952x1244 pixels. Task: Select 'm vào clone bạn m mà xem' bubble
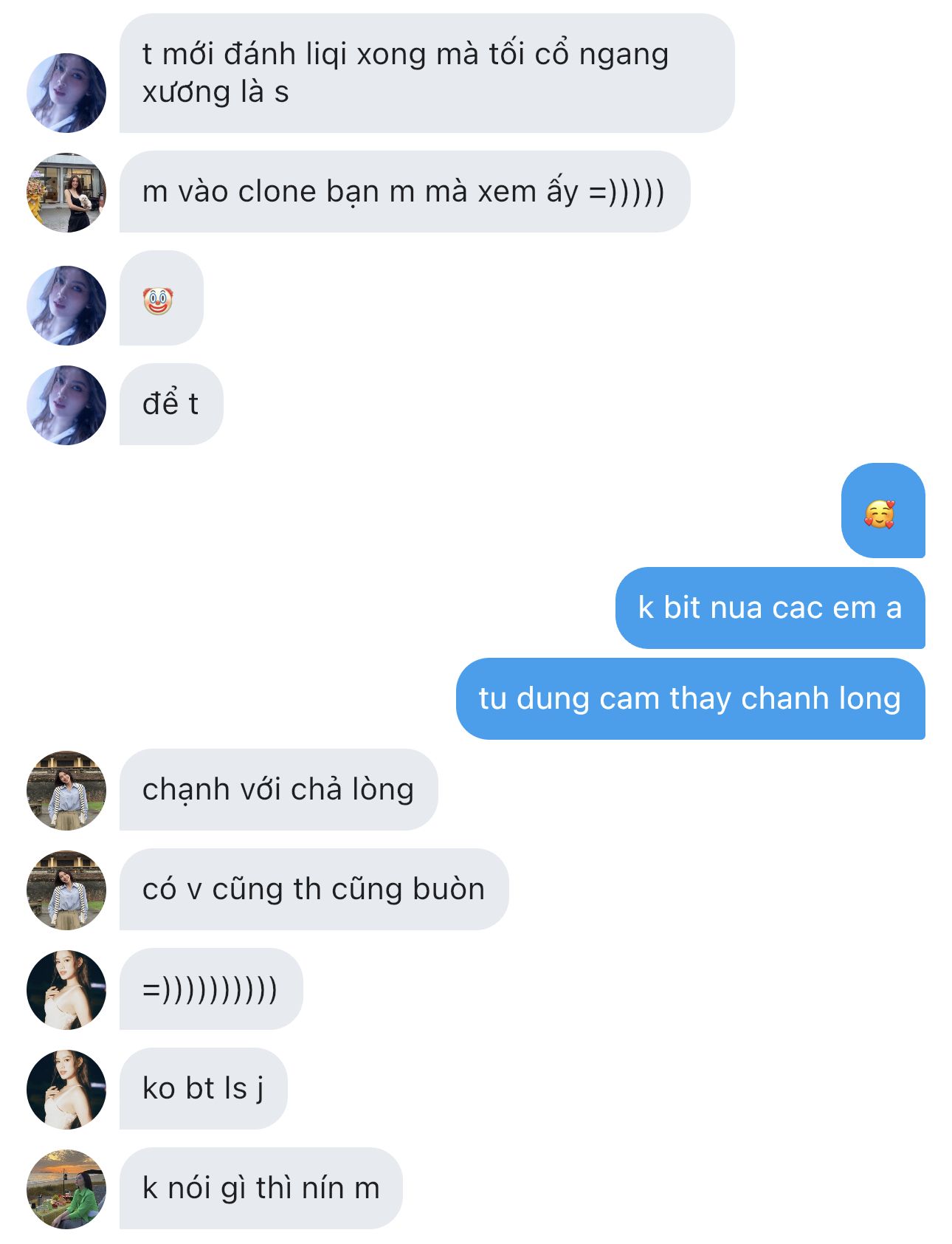pyautogui.click(x=404, y=192)
